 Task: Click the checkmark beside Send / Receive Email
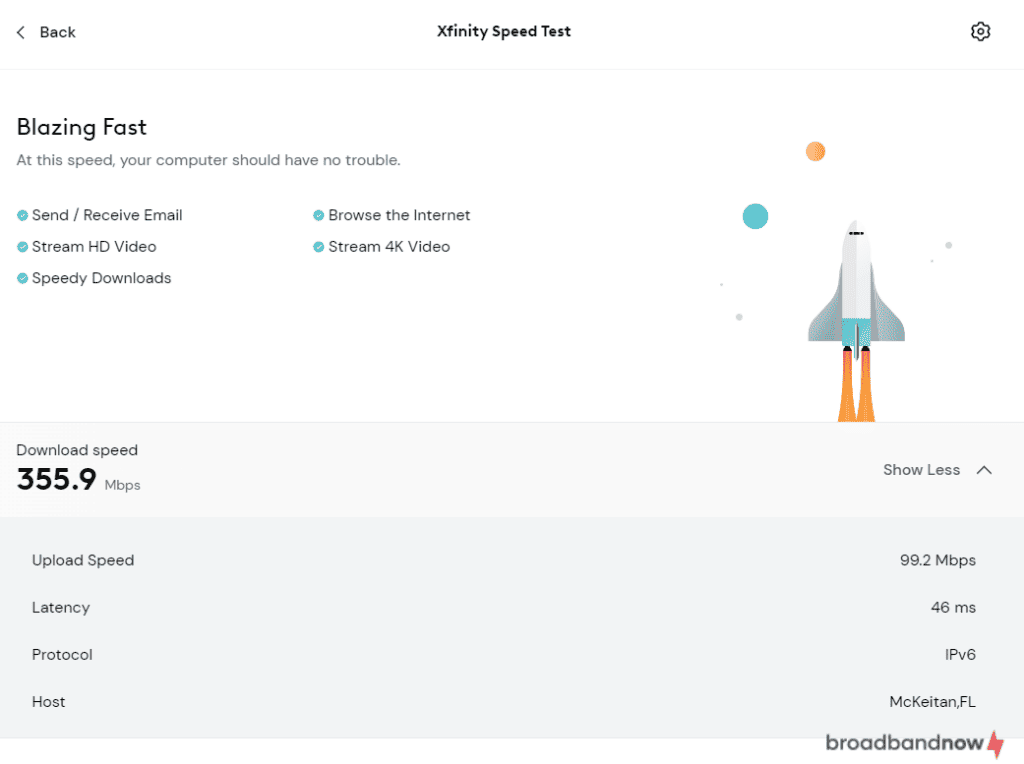click(21, 214)
